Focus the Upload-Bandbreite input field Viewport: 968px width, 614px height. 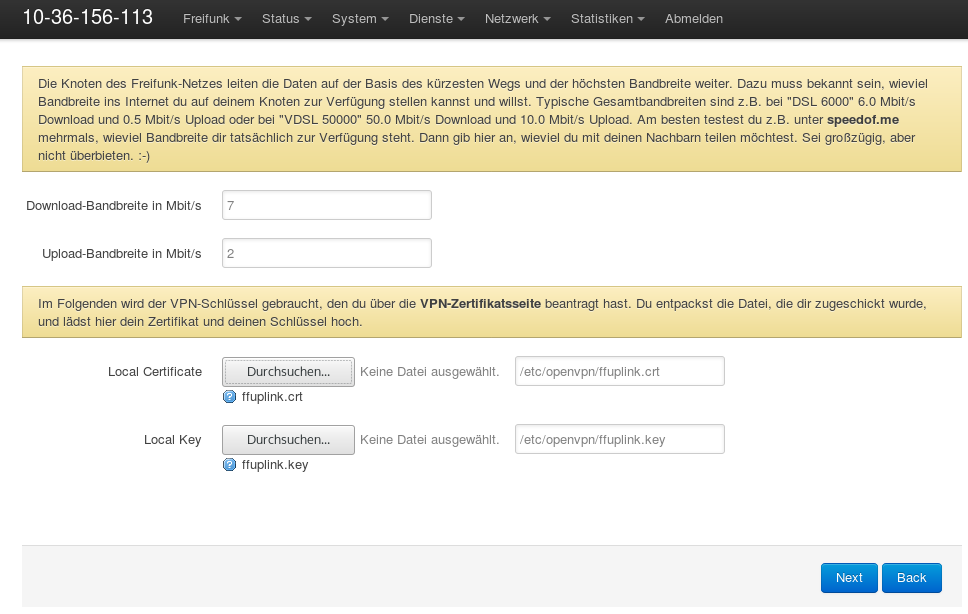click(326, 254)
